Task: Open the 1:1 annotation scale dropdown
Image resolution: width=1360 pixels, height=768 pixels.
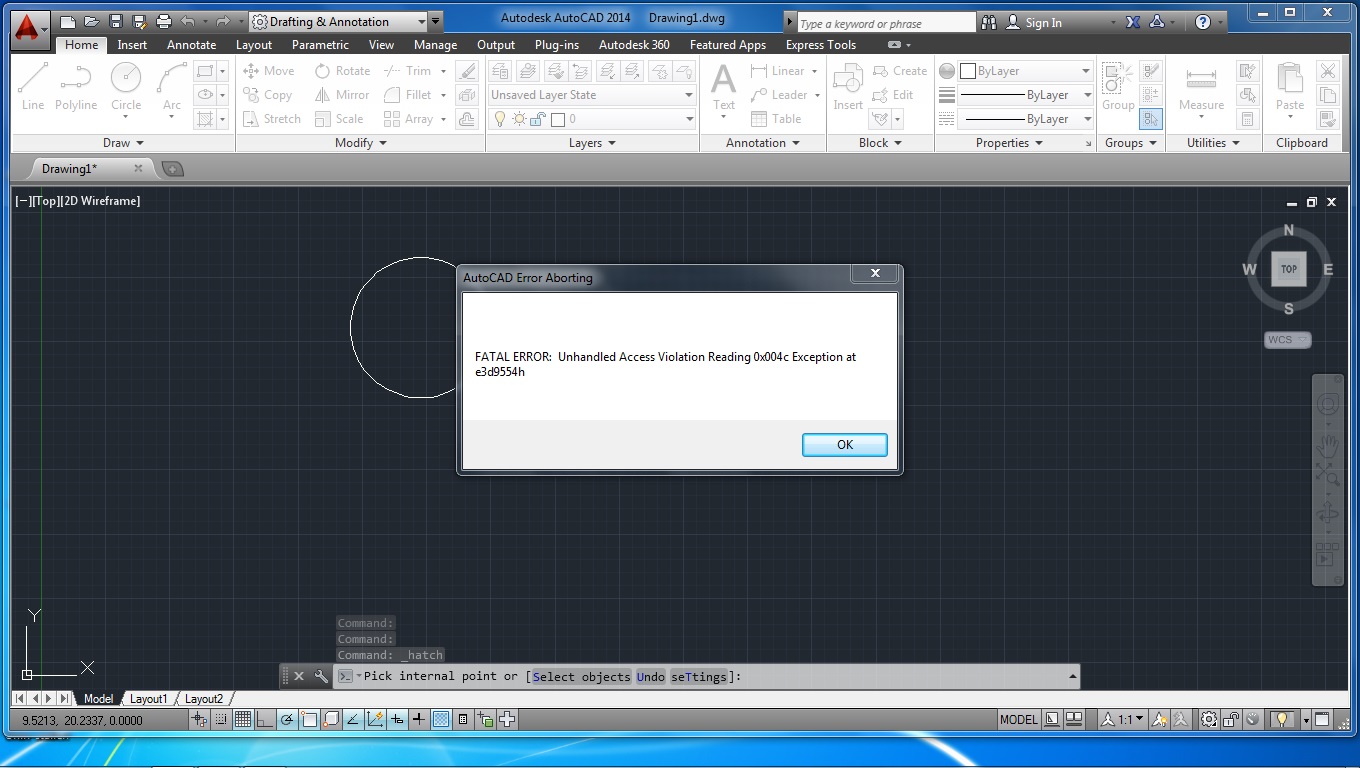Action: point(1123,719)
